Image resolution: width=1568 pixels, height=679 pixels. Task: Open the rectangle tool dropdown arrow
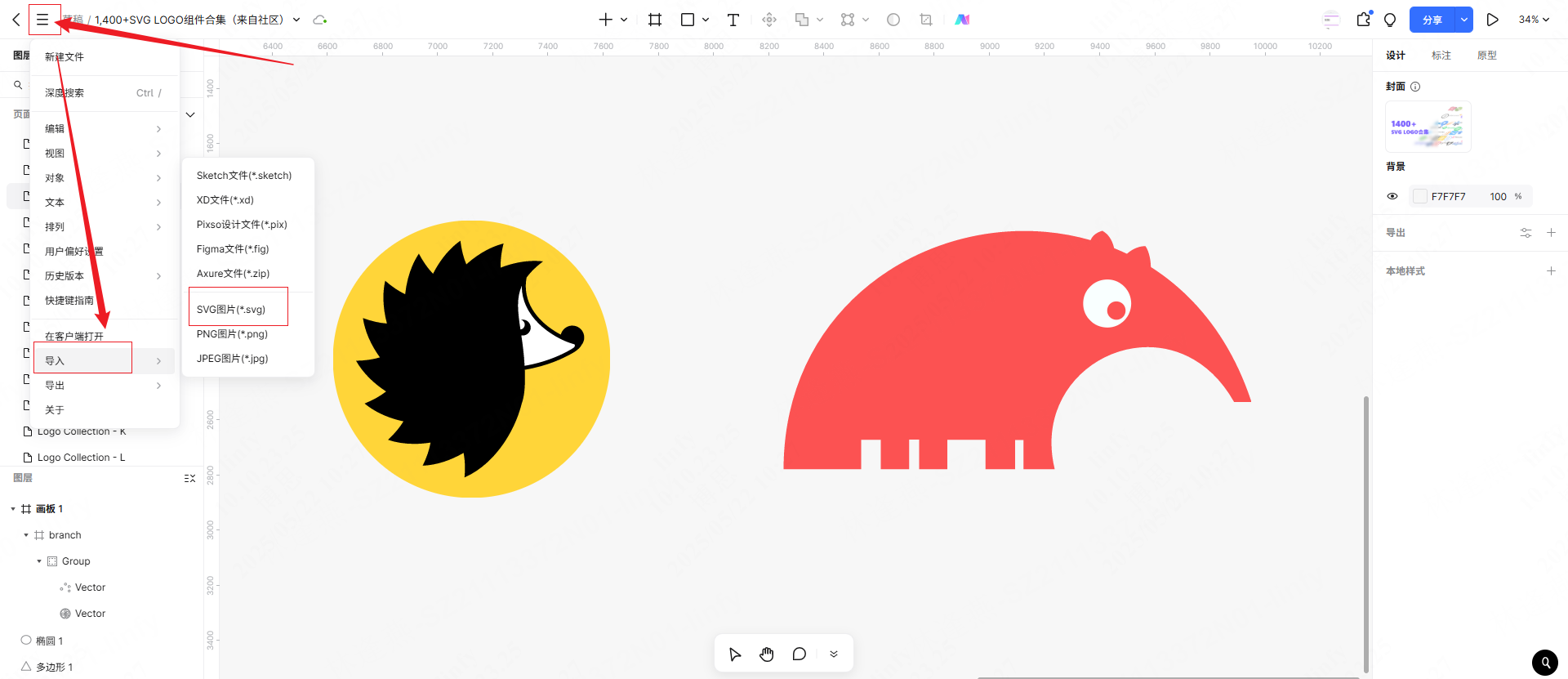click(706, 20)
